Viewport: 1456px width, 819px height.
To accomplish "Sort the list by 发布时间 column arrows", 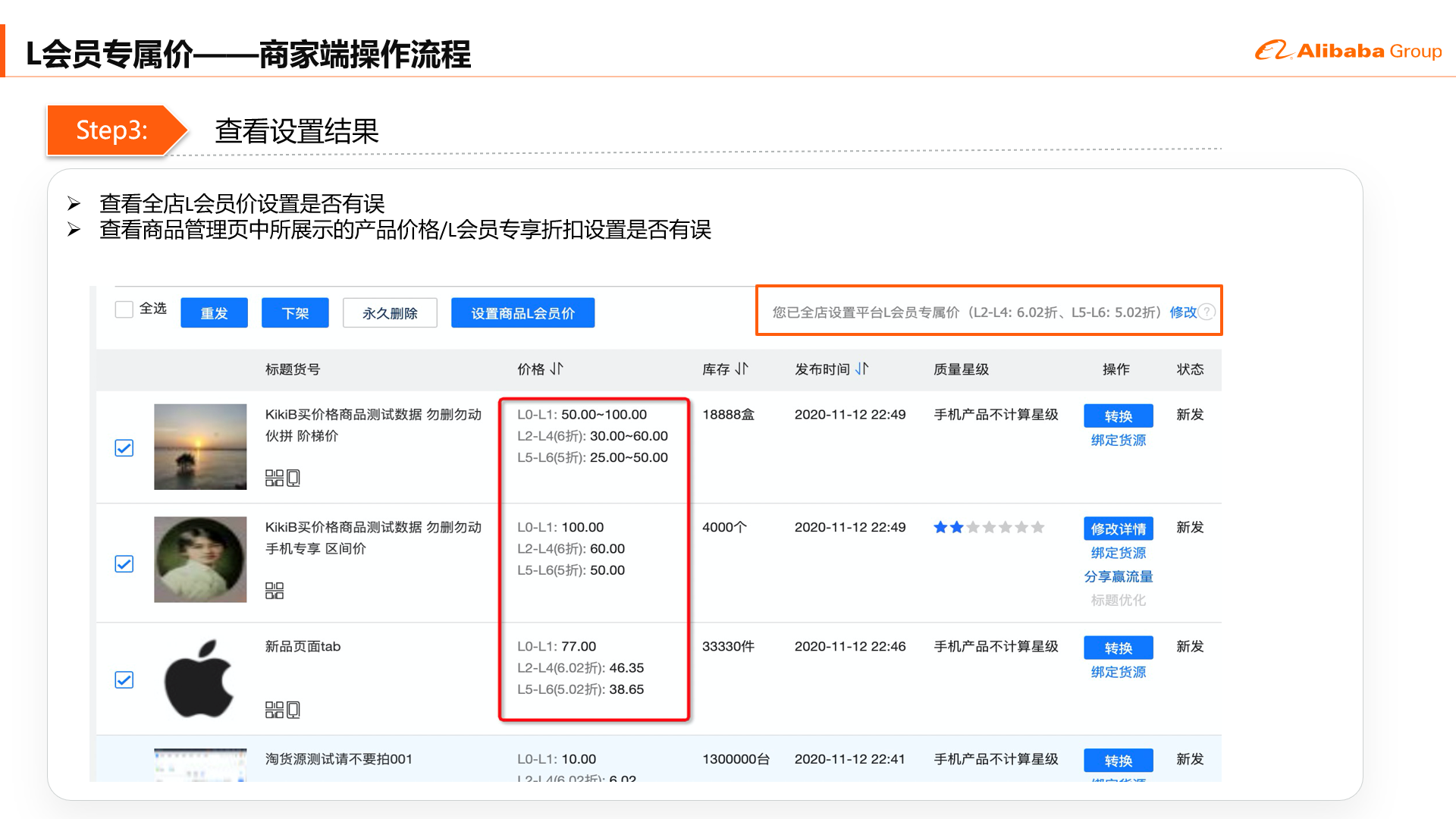I will [862, 369].
